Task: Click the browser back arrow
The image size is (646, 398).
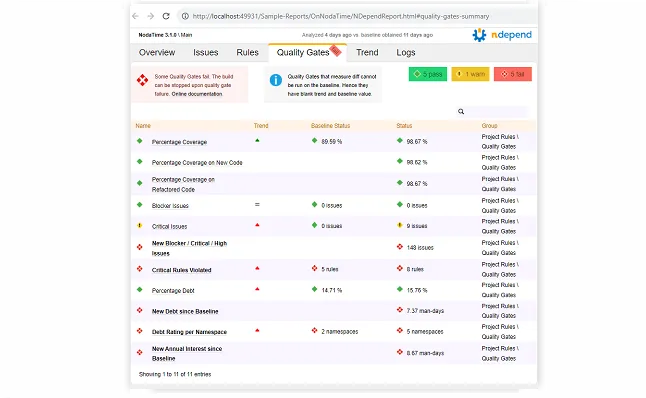Action: [x=136, y=16]
